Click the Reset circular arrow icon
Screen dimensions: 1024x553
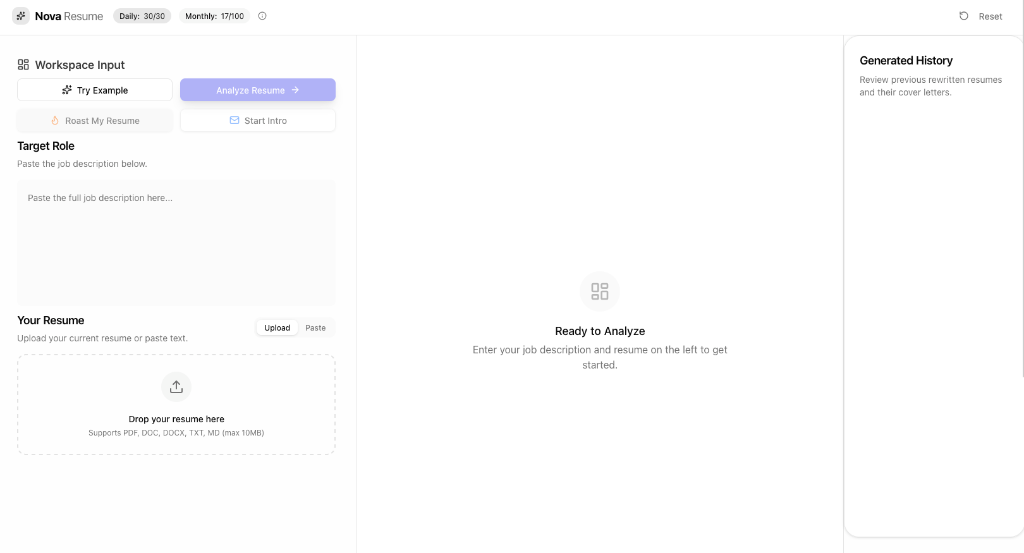963,16
